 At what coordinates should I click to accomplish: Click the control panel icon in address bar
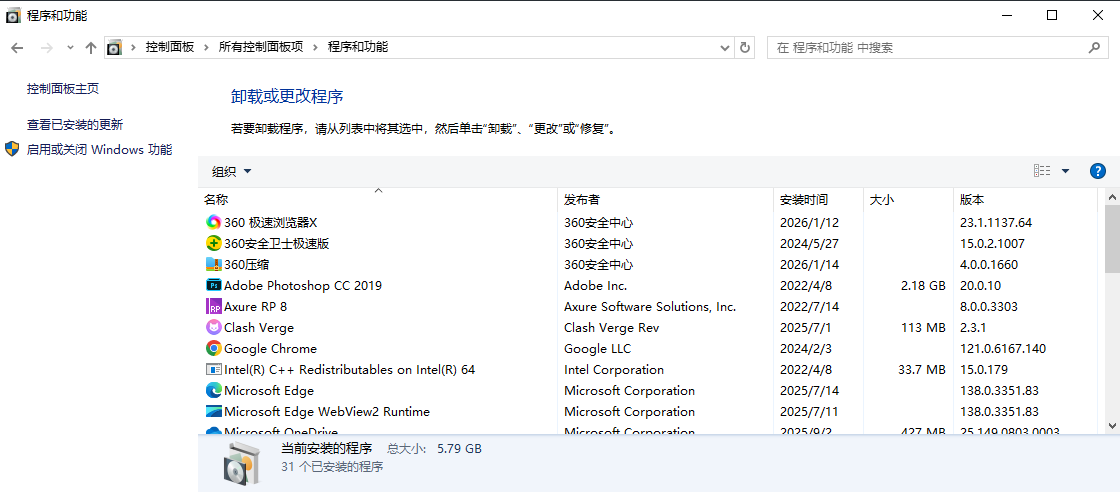pyautogui.click(x=114, y=48)
